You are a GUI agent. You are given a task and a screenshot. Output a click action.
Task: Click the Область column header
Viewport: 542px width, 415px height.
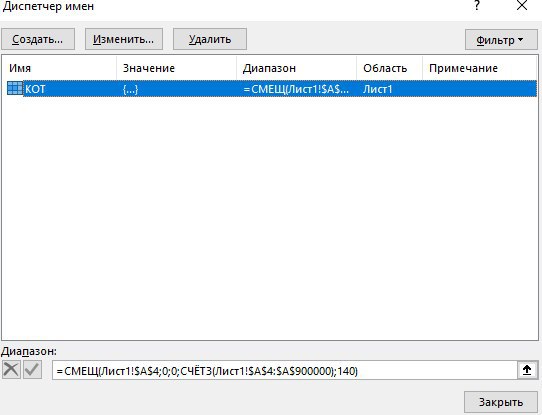tap(390, 68)
